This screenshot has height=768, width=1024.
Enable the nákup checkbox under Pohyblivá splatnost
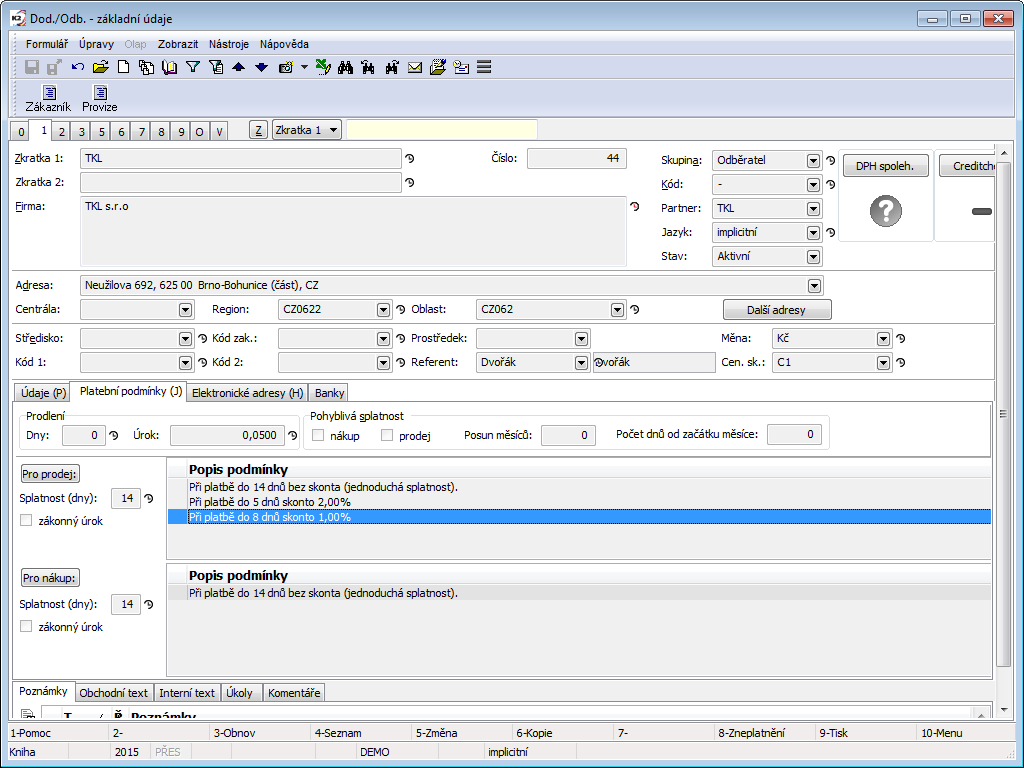tap(319, 435)
